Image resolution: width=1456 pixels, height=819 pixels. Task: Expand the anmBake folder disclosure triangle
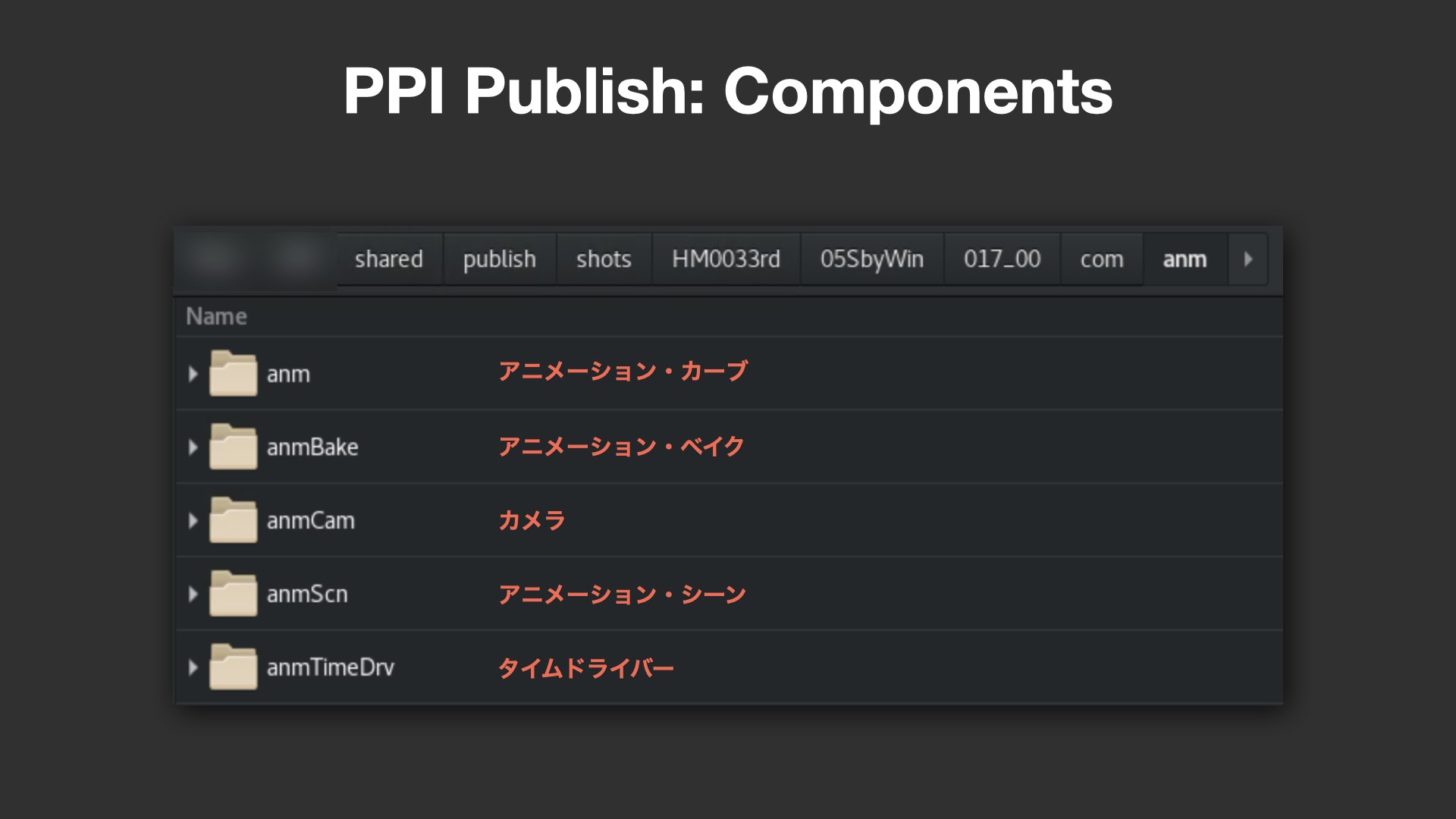tap(193, 447)
